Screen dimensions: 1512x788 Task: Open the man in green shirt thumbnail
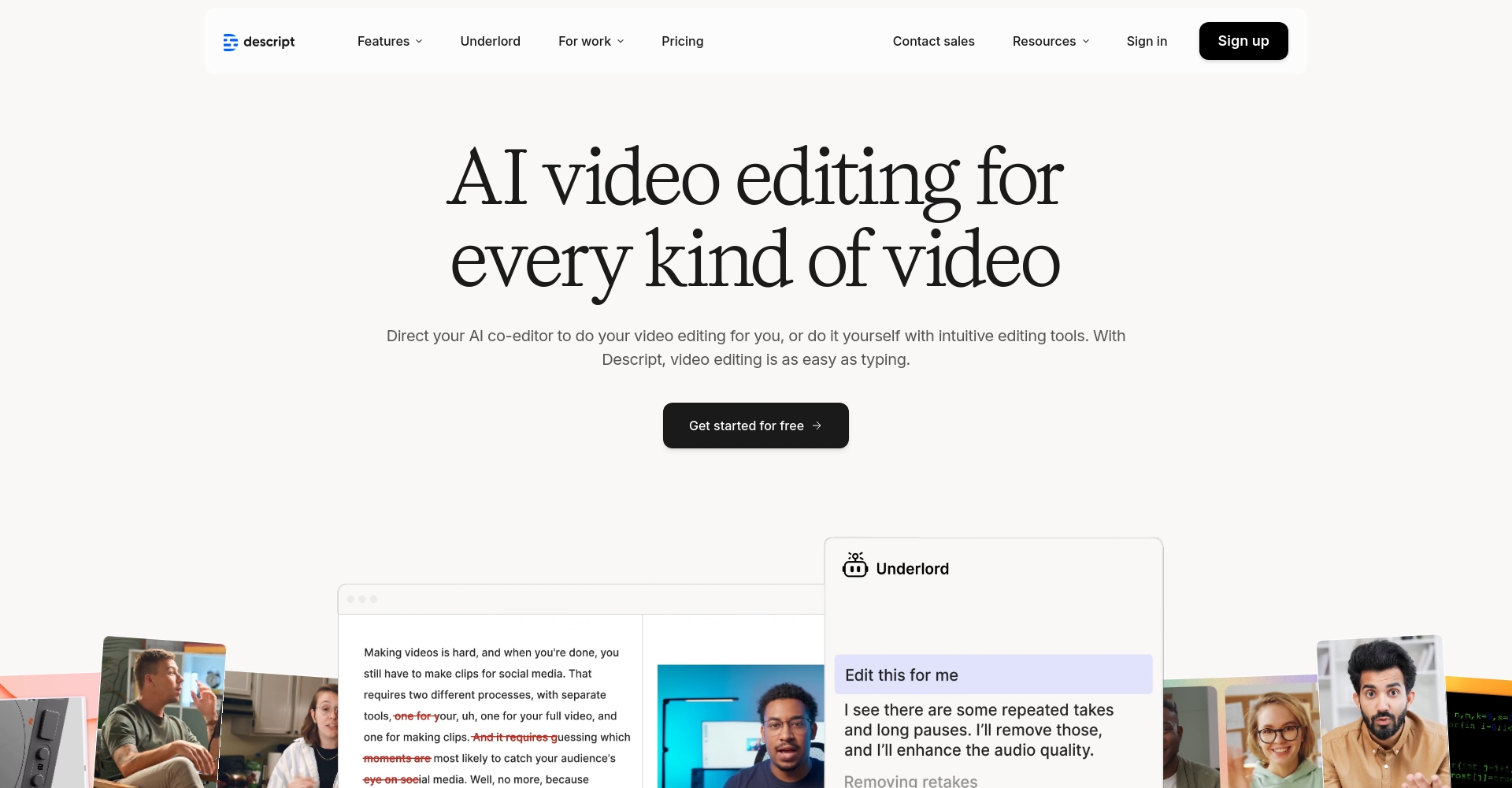(x=161, y=713)
